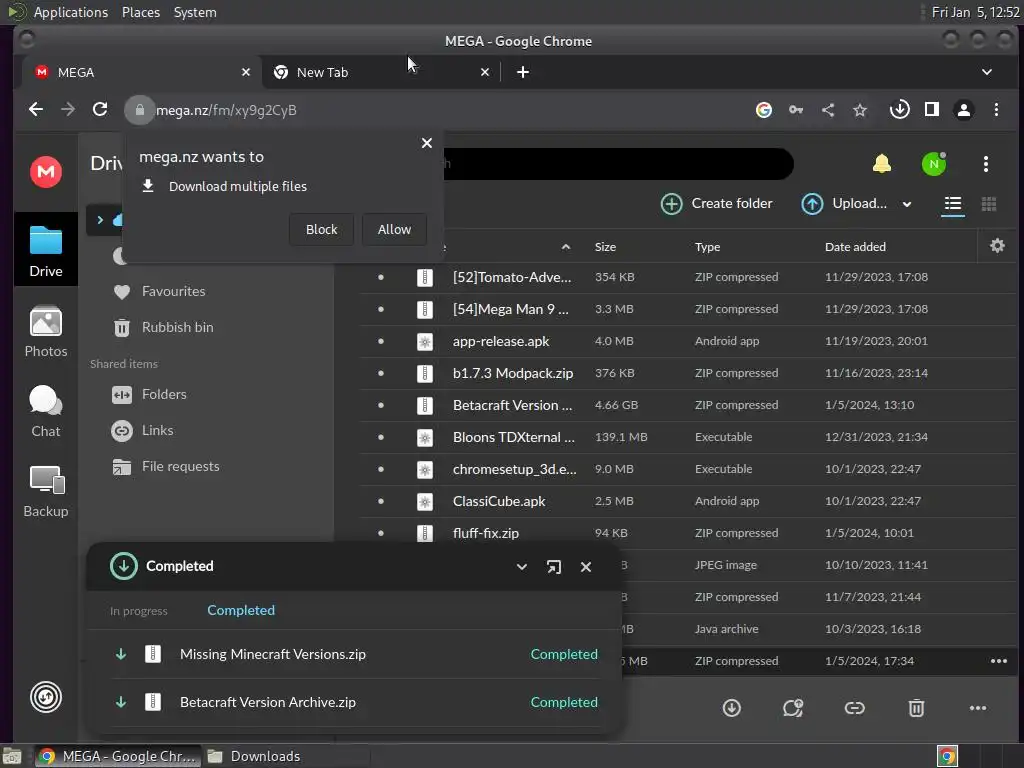The width and height of the screenshot is (1024, 768).
Task: Click the get link icon in bottom bar
Action: pyautogui.click(x=854, y=708)
